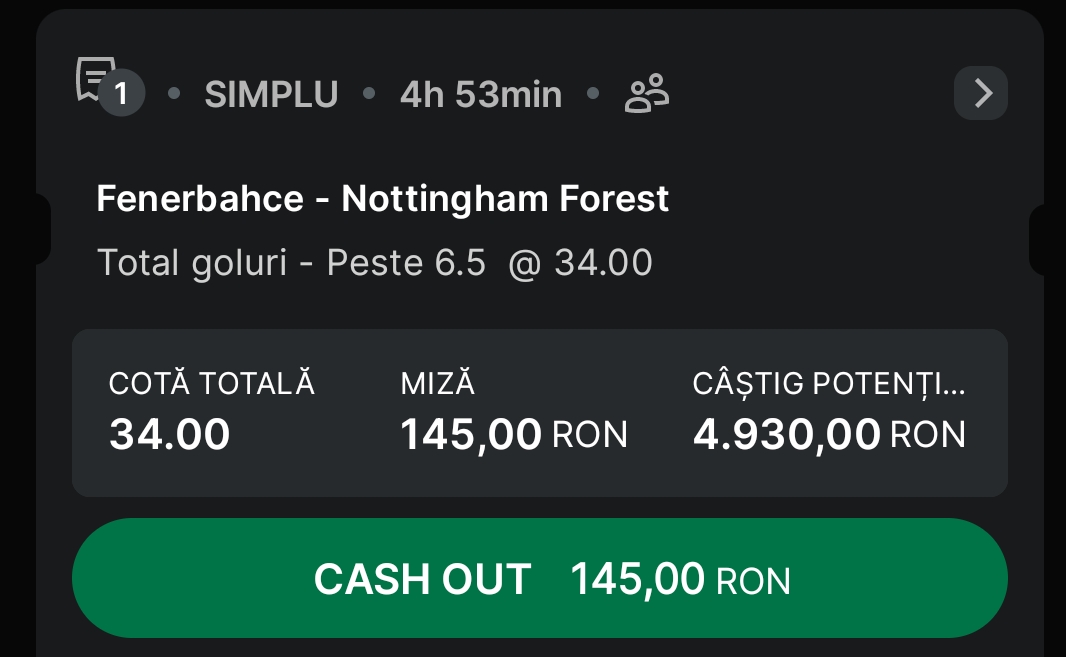Click the COTĂ TOTALĂ label
Image resolution: width=1066 pixels, height=657 pixels.
[211, 383]
